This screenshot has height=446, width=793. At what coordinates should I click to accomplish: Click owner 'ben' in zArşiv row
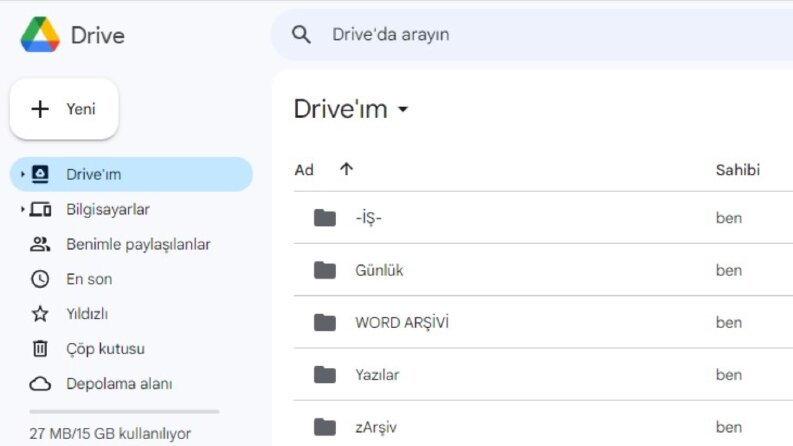729,427
